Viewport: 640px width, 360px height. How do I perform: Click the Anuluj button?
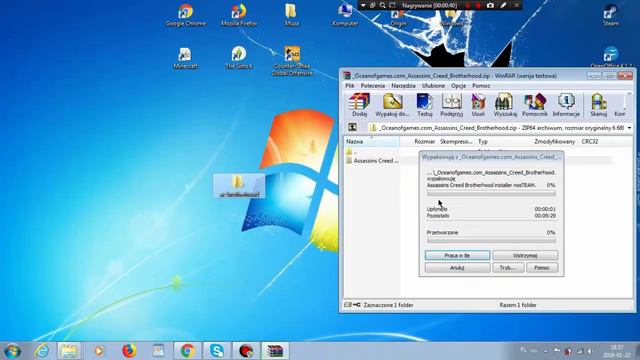point(457,268)
